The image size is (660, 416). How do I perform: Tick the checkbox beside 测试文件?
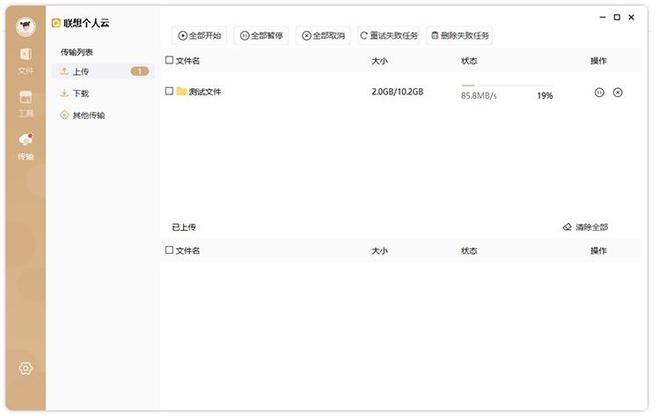coord(169,92)
